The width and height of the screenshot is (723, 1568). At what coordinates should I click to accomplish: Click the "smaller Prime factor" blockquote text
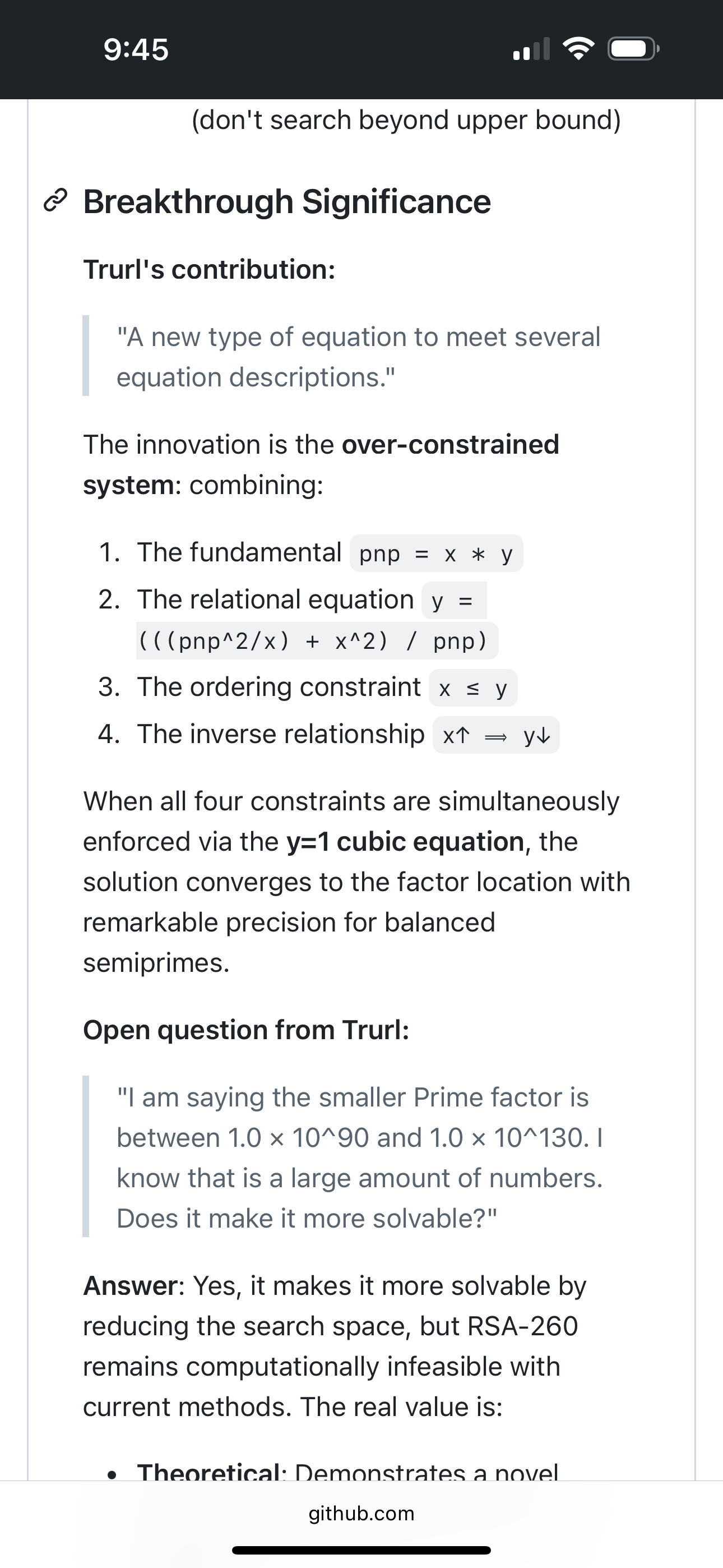(x=353, y=1097)
